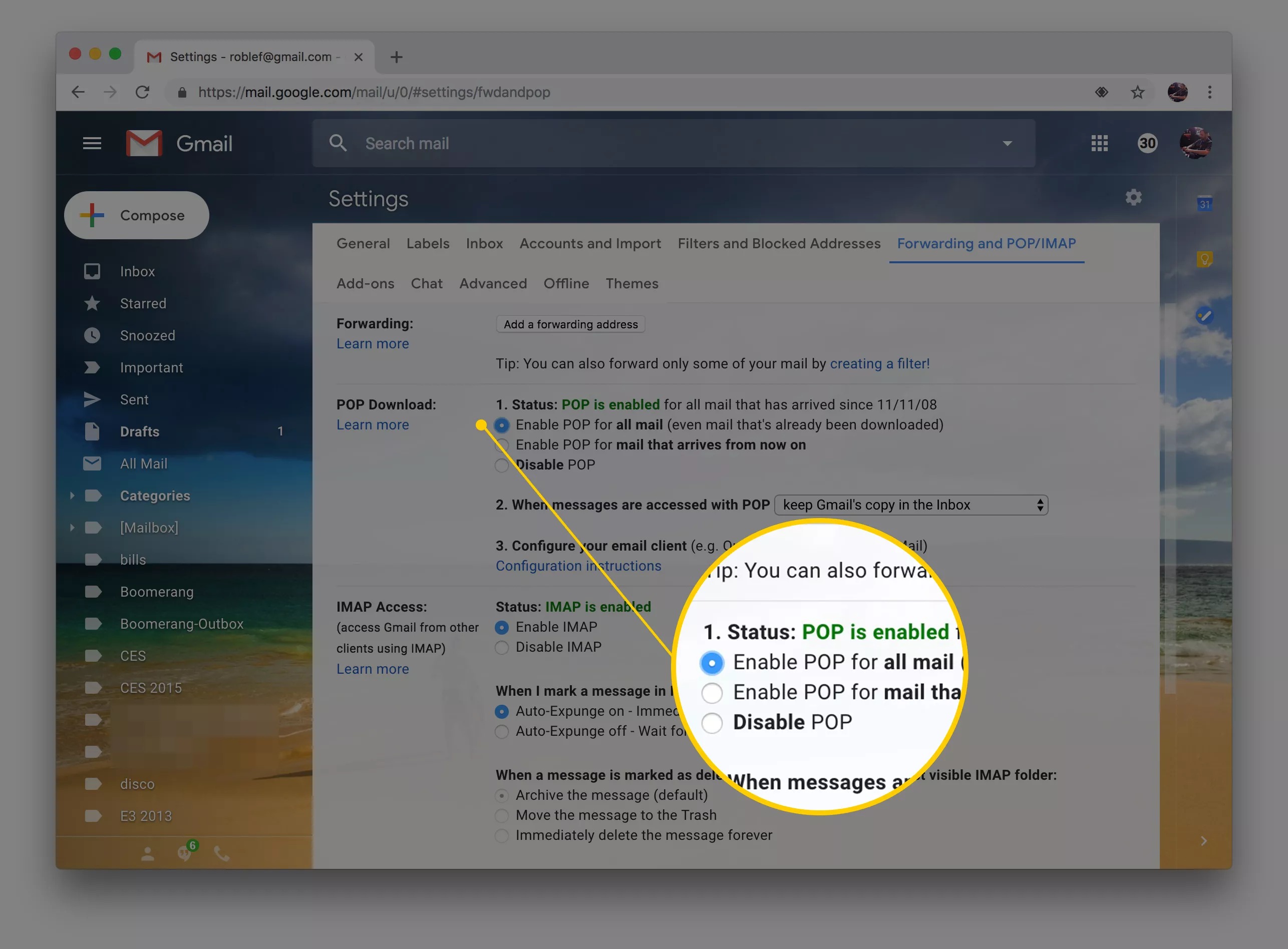This screenshot has height=949, width=1288.
Task: Open the settings gear icon
Action: [x=1133, y=198]
